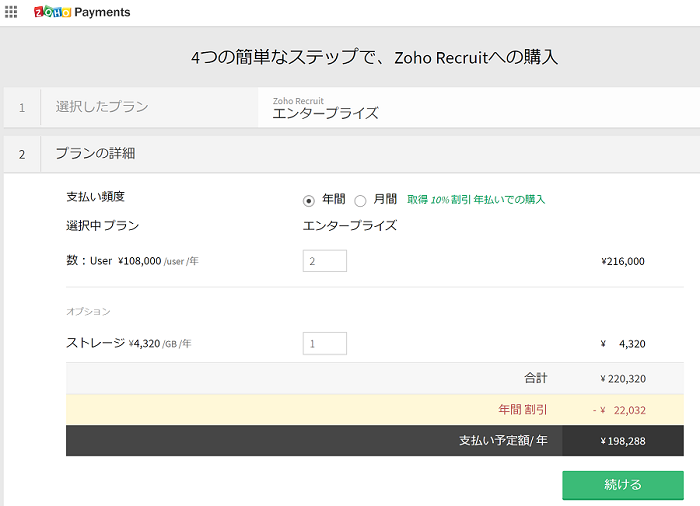Click the green 続ける continue button
Image resolution: width=700 pixels, height=506 pixels.
(x=623, y=485)
